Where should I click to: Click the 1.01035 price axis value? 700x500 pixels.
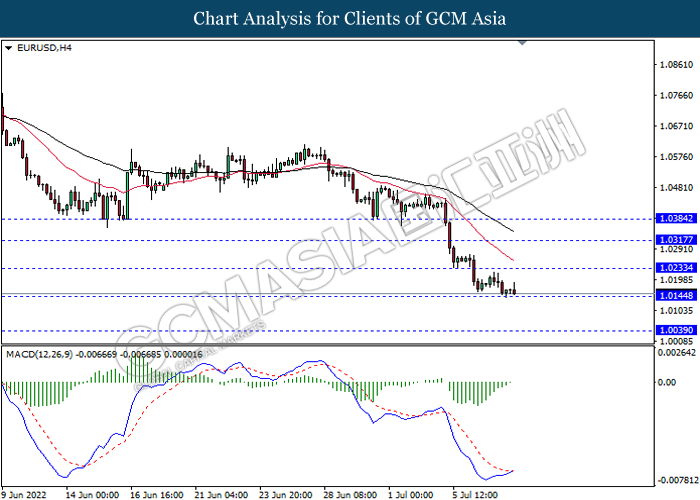[x=676, y=310]
